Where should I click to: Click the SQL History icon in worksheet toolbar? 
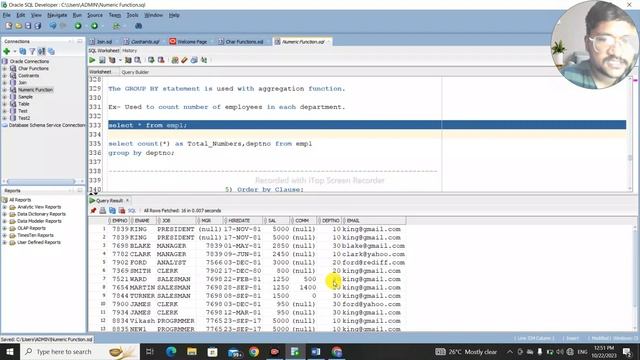(x=194, y=60)
